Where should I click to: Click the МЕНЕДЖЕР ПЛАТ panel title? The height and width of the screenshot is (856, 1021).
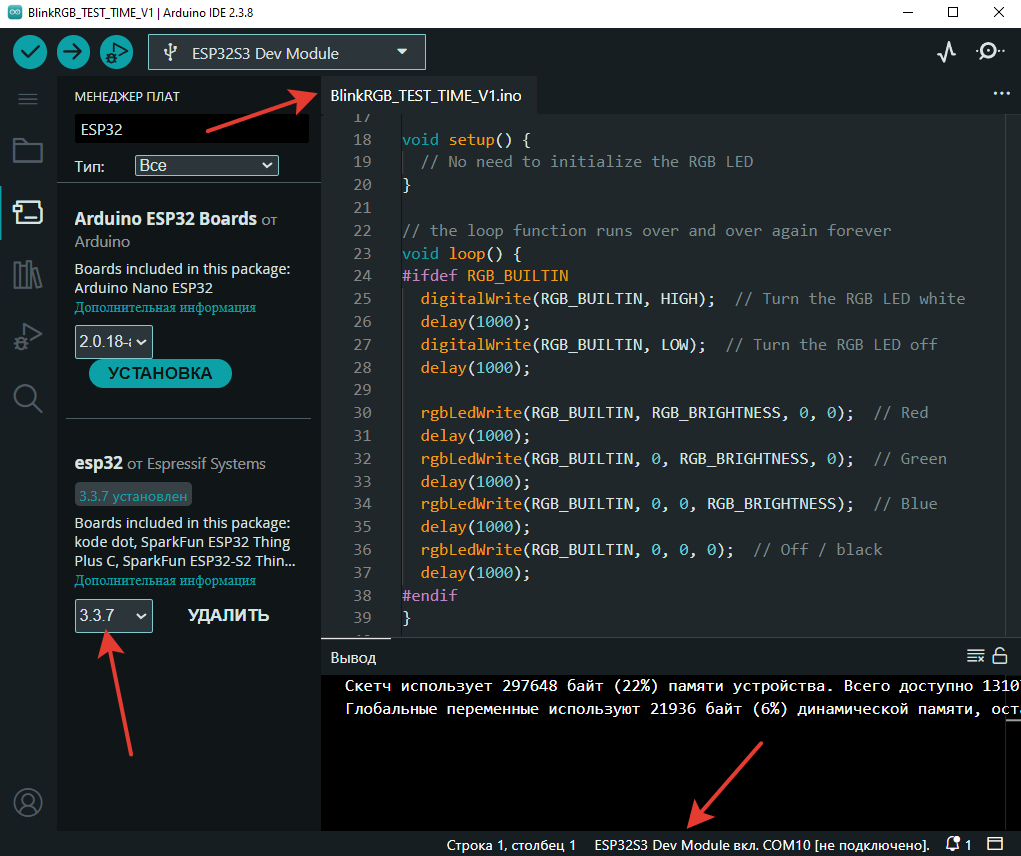coord(127,96)
